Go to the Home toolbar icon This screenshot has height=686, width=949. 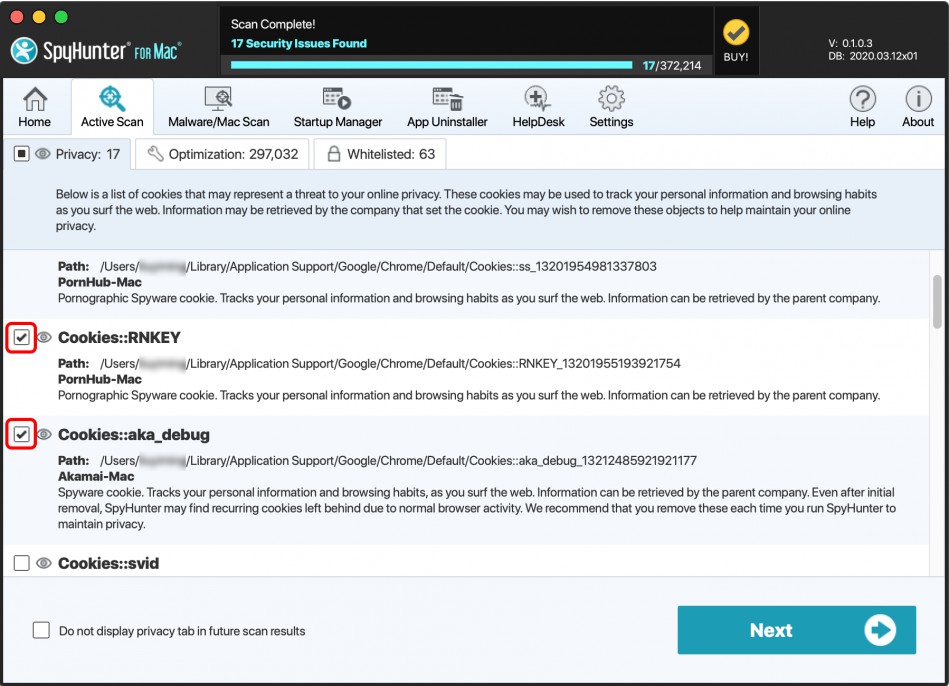click(34, 107)
